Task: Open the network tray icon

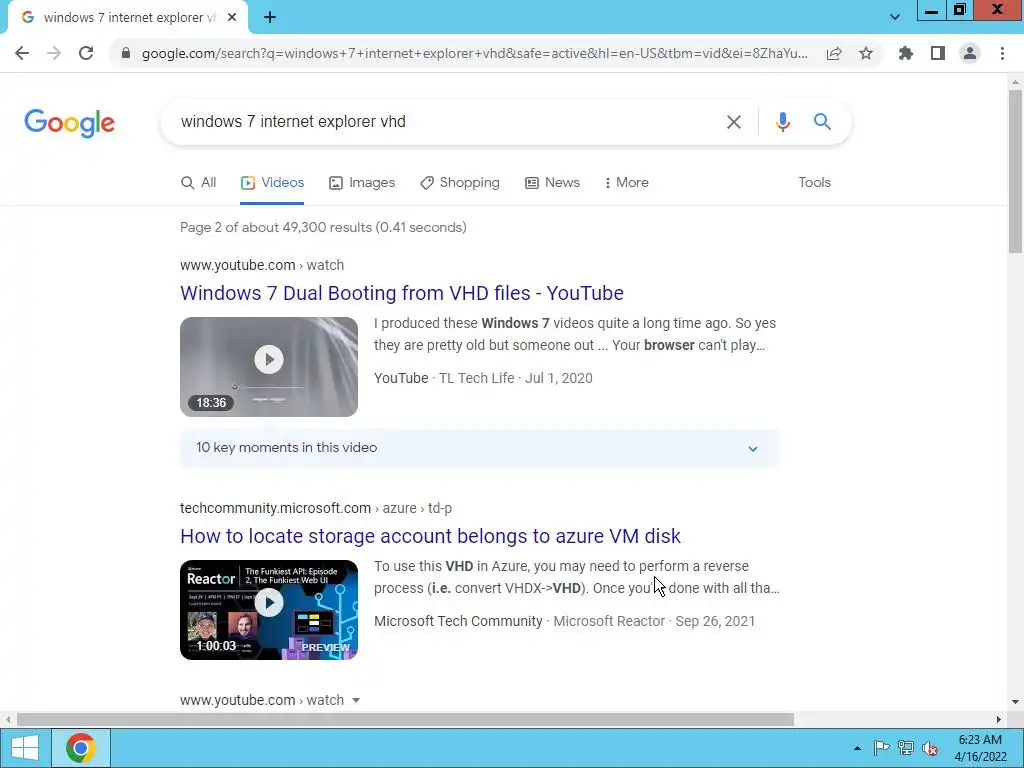Action: click(x=905, y=748)
